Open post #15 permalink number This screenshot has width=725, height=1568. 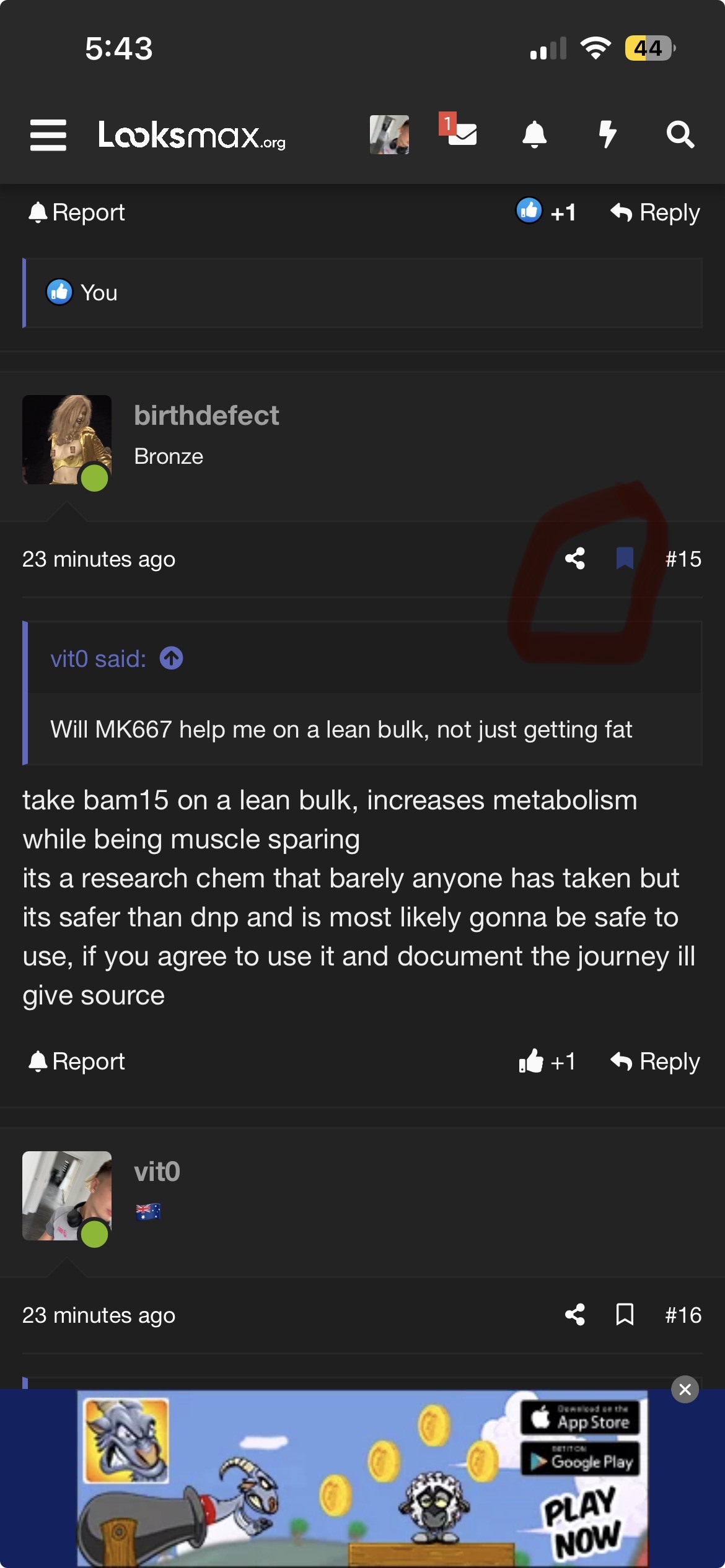coord(683,559)
